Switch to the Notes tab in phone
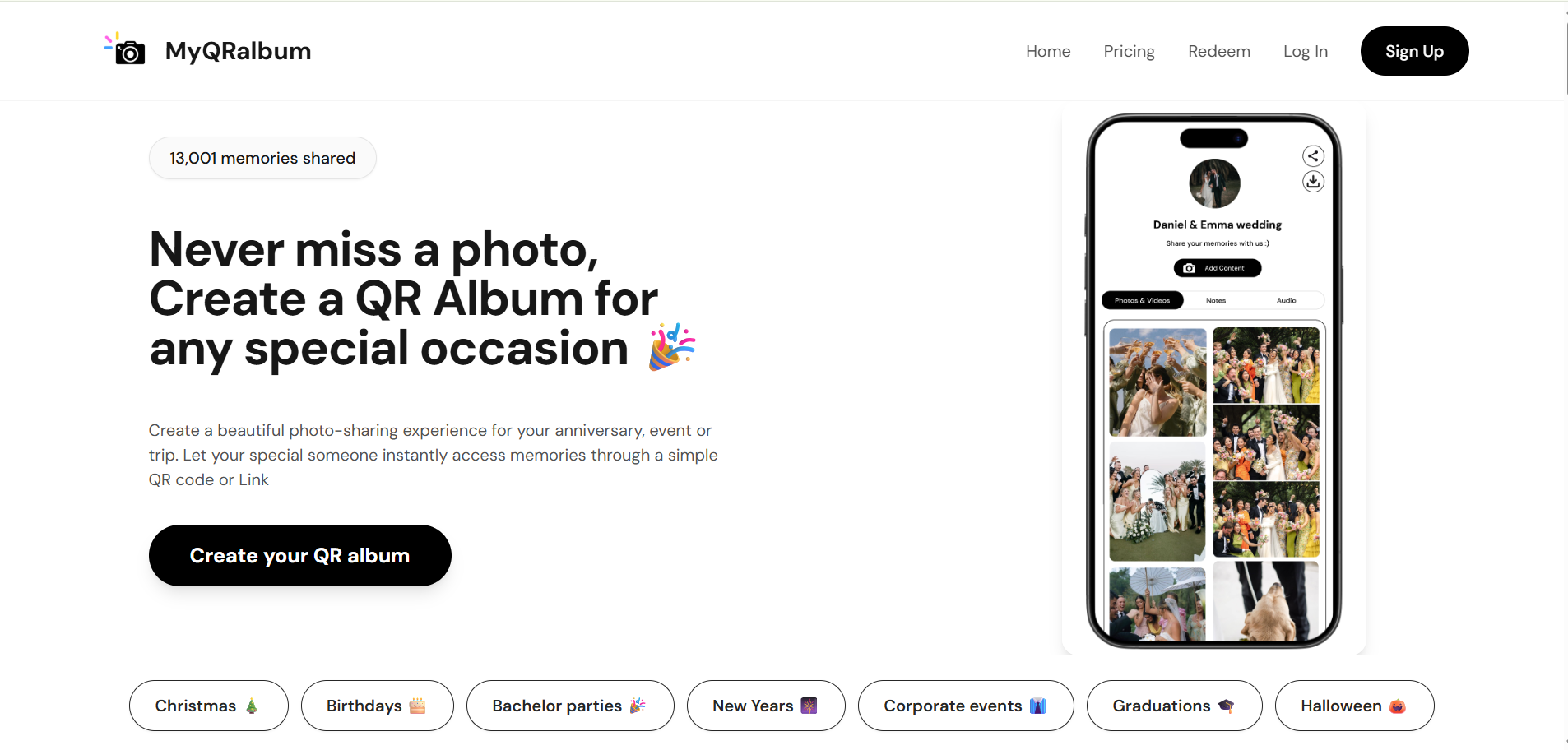 tap(1216, 300)
